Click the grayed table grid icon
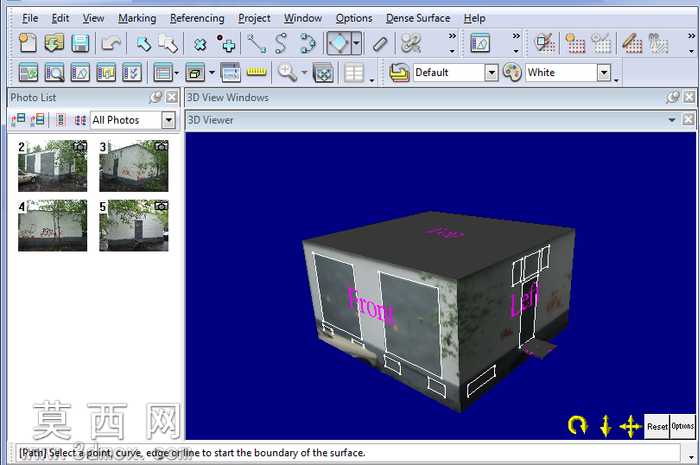Image resolution: width=700 pixels, height=465 pixels. pyautogui.click(x=354, y=72)
